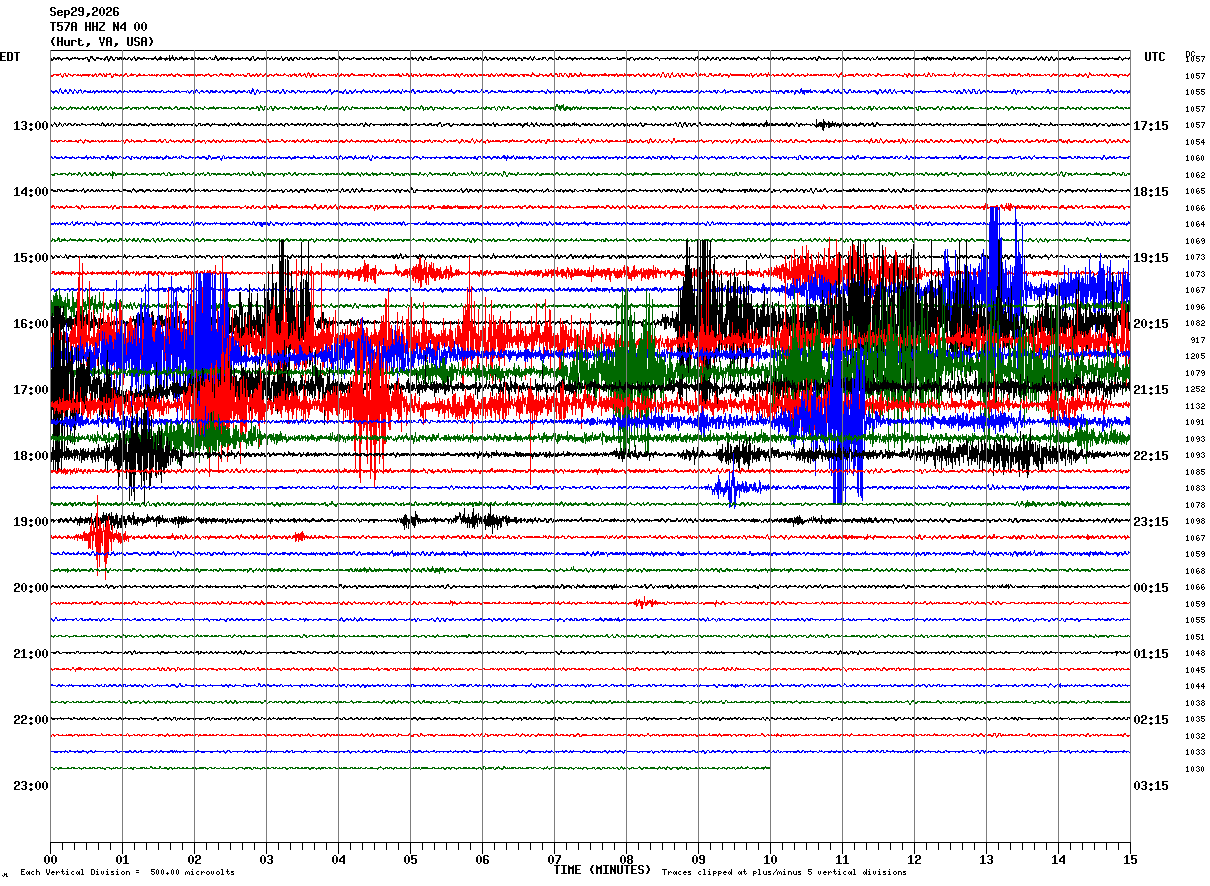Click the TIME (MINUTES) axis title
Screen dimensions: 1210x886
(602, 870)
